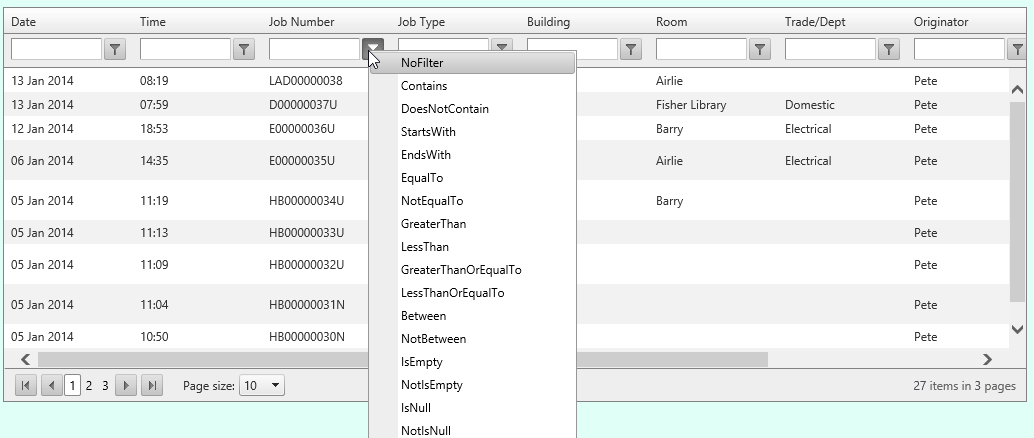
Task: Go to page 3
Action: tap(105, 385)
